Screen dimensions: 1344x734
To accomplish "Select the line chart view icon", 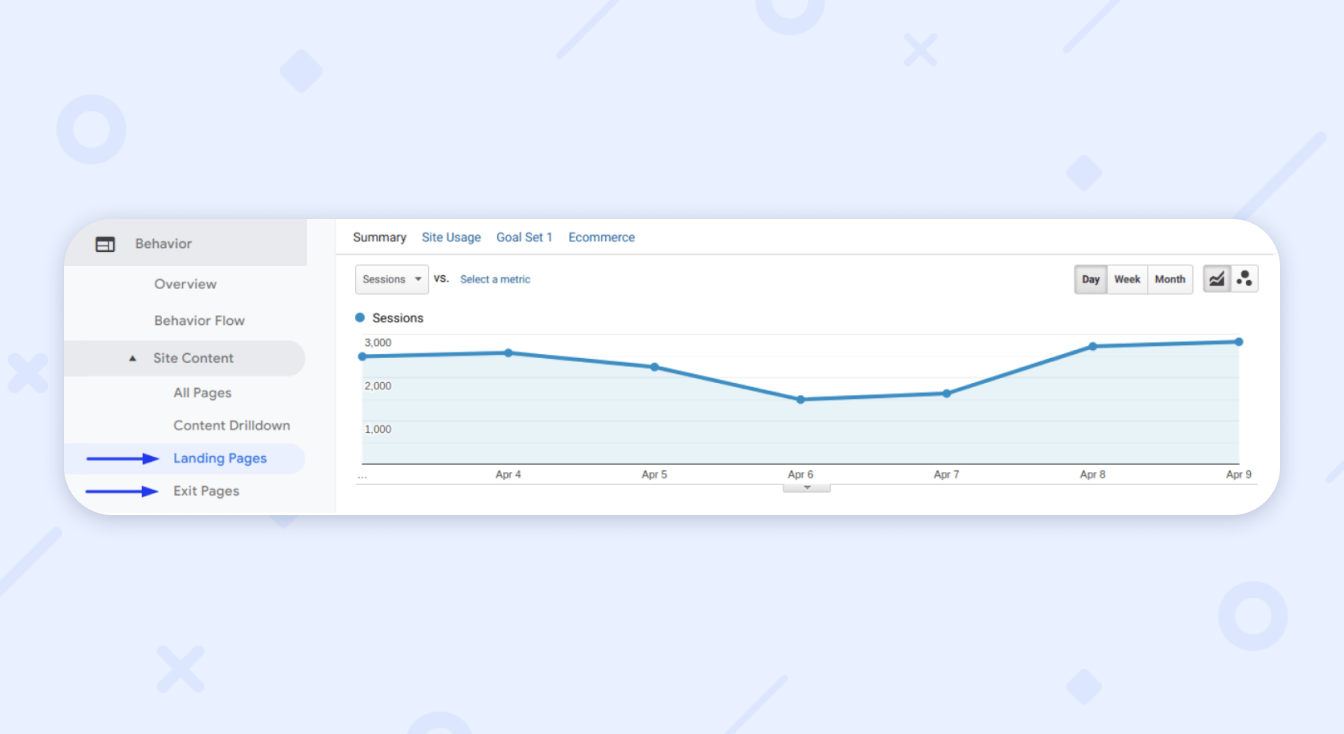I will [1216, 279].
